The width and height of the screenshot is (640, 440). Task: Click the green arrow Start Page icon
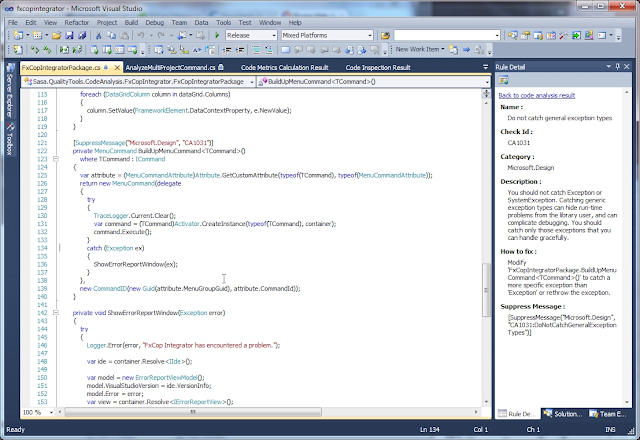576,36
